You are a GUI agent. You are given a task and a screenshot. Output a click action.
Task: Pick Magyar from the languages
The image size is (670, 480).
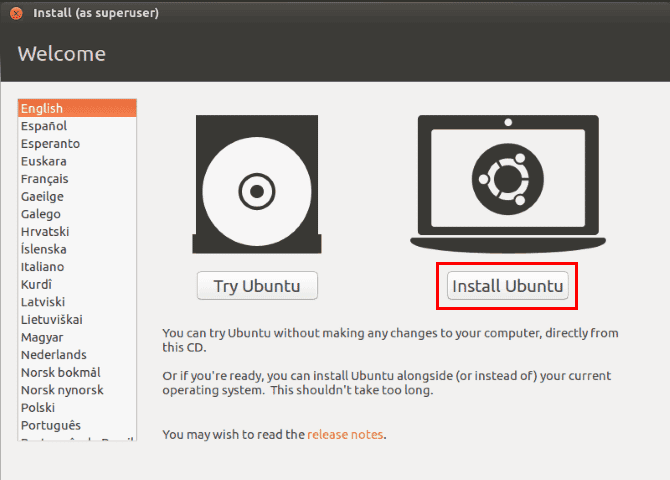77,337
